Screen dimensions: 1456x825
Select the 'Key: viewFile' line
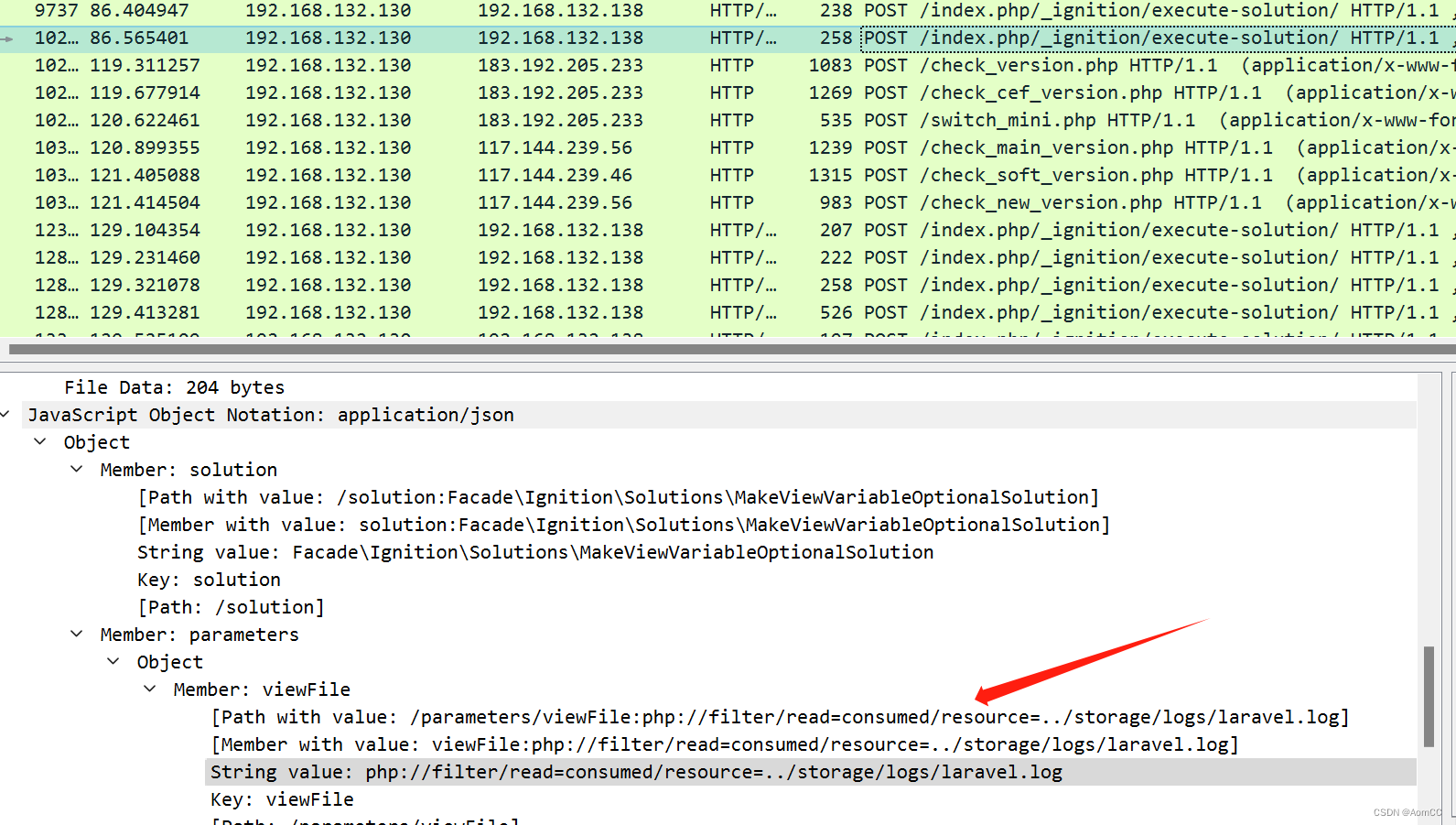click(282, 799)
